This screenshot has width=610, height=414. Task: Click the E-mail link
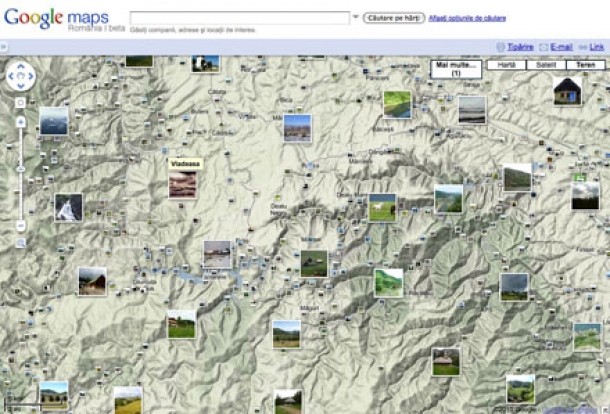coord(561,46)
